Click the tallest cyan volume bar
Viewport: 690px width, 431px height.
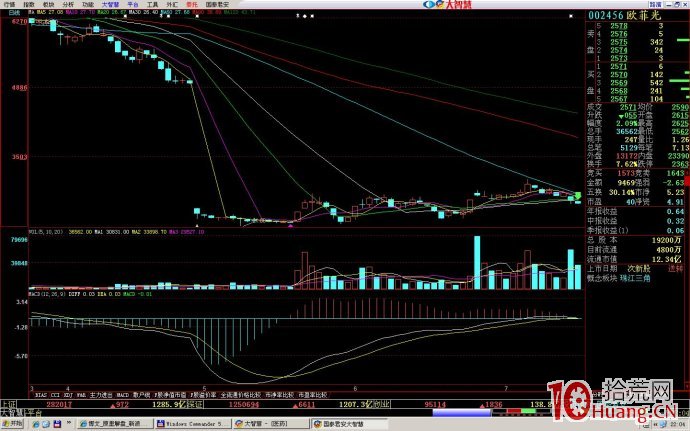477,262
